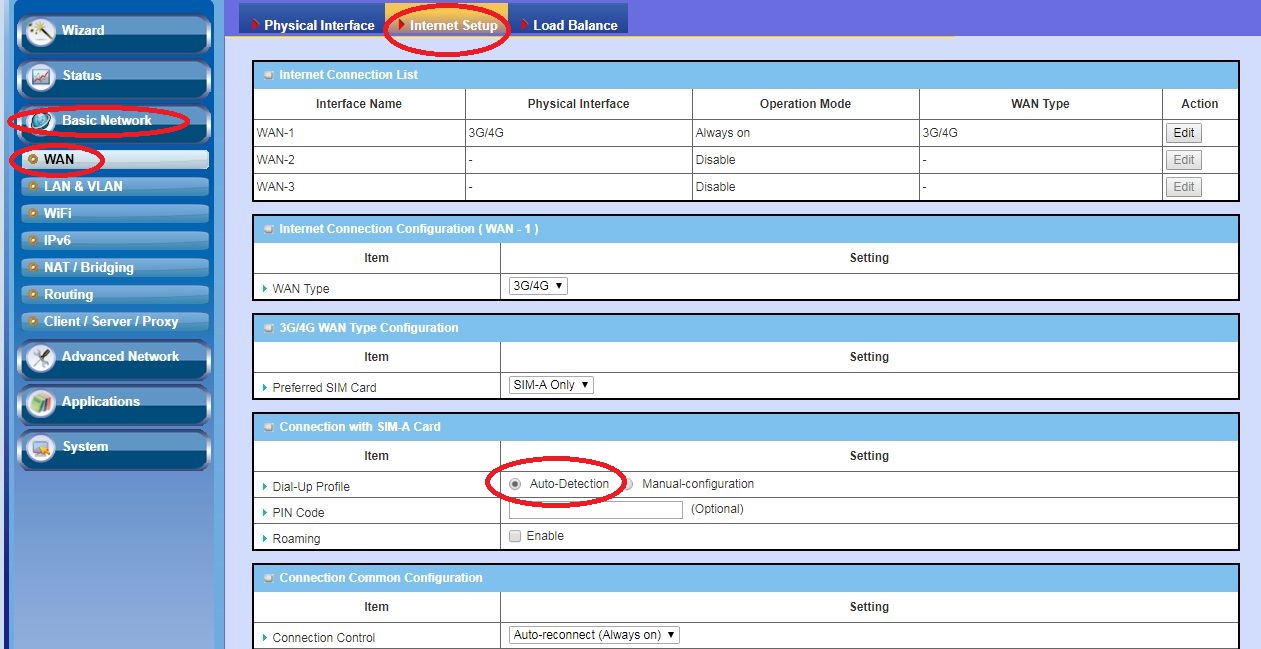Open the Preferred SIM Card dropdown

pyautogui.click(x=551, y=385)
